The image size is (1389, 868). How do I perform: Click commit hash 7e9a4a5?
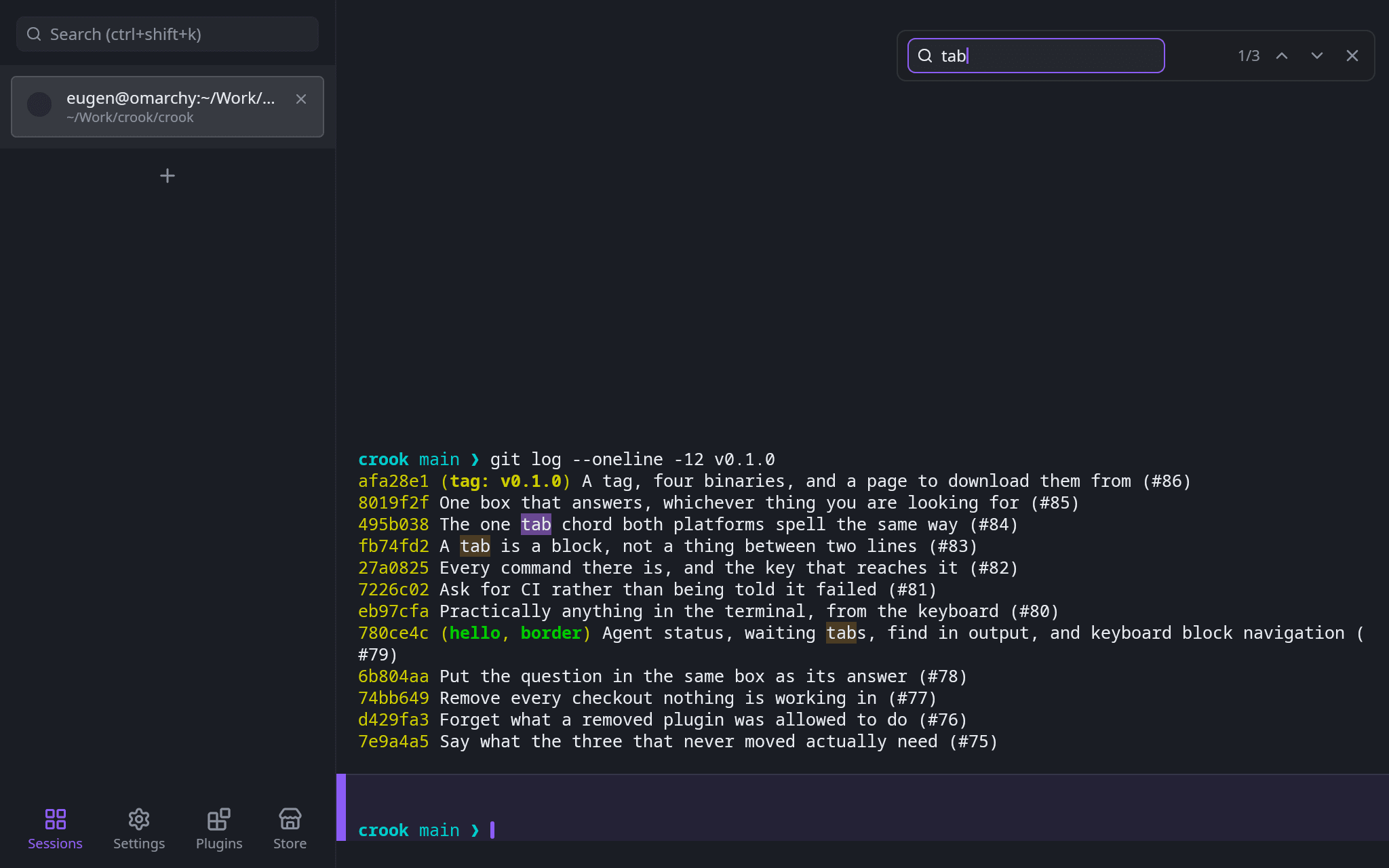coord(393,741)
